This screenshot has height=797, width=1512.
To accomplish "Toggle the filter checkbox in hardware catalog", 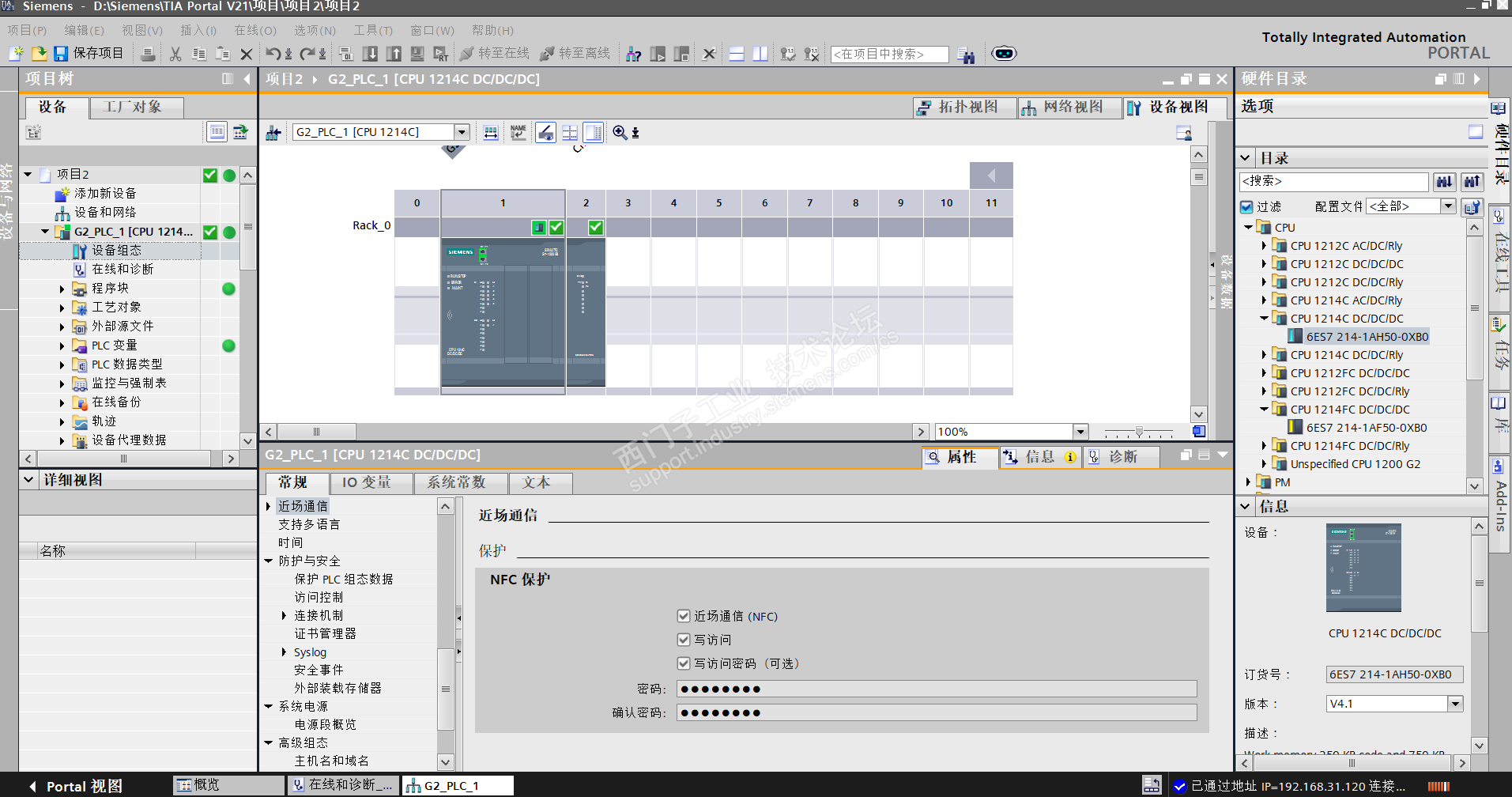I will point(1246,207).
